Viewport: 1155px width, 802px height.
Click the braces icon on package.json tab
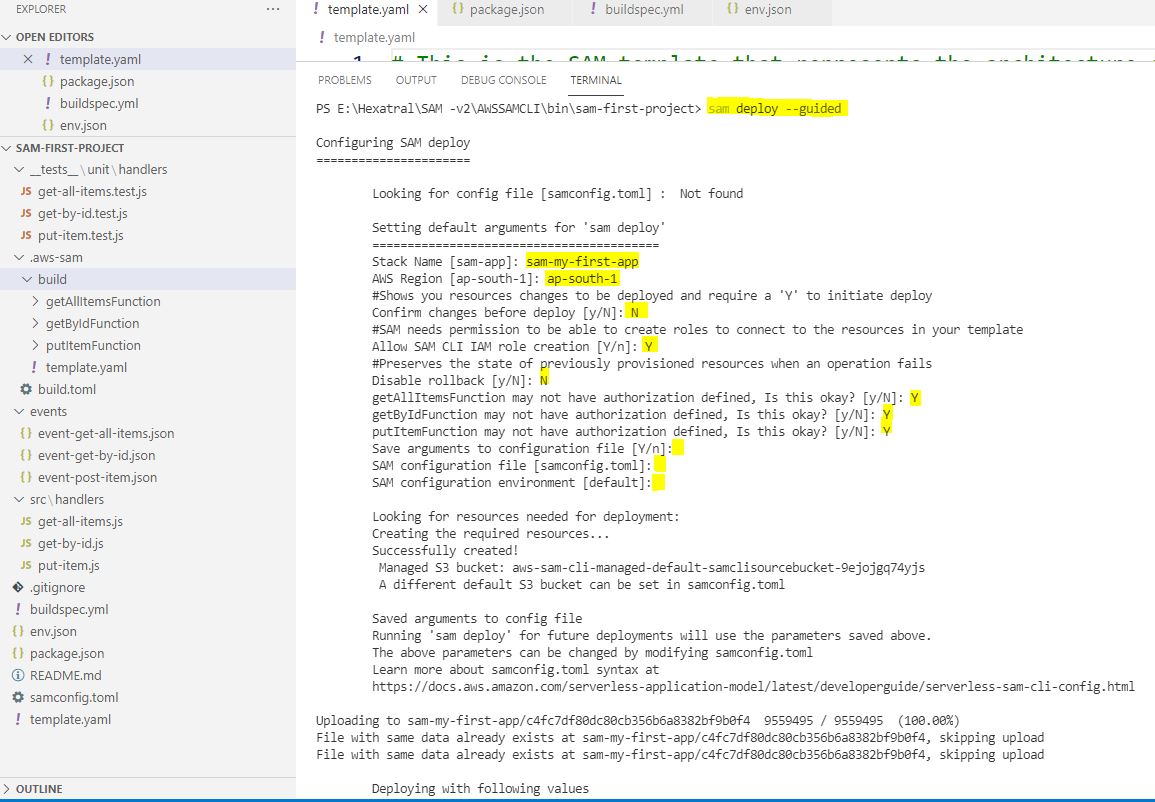[458, 9]
